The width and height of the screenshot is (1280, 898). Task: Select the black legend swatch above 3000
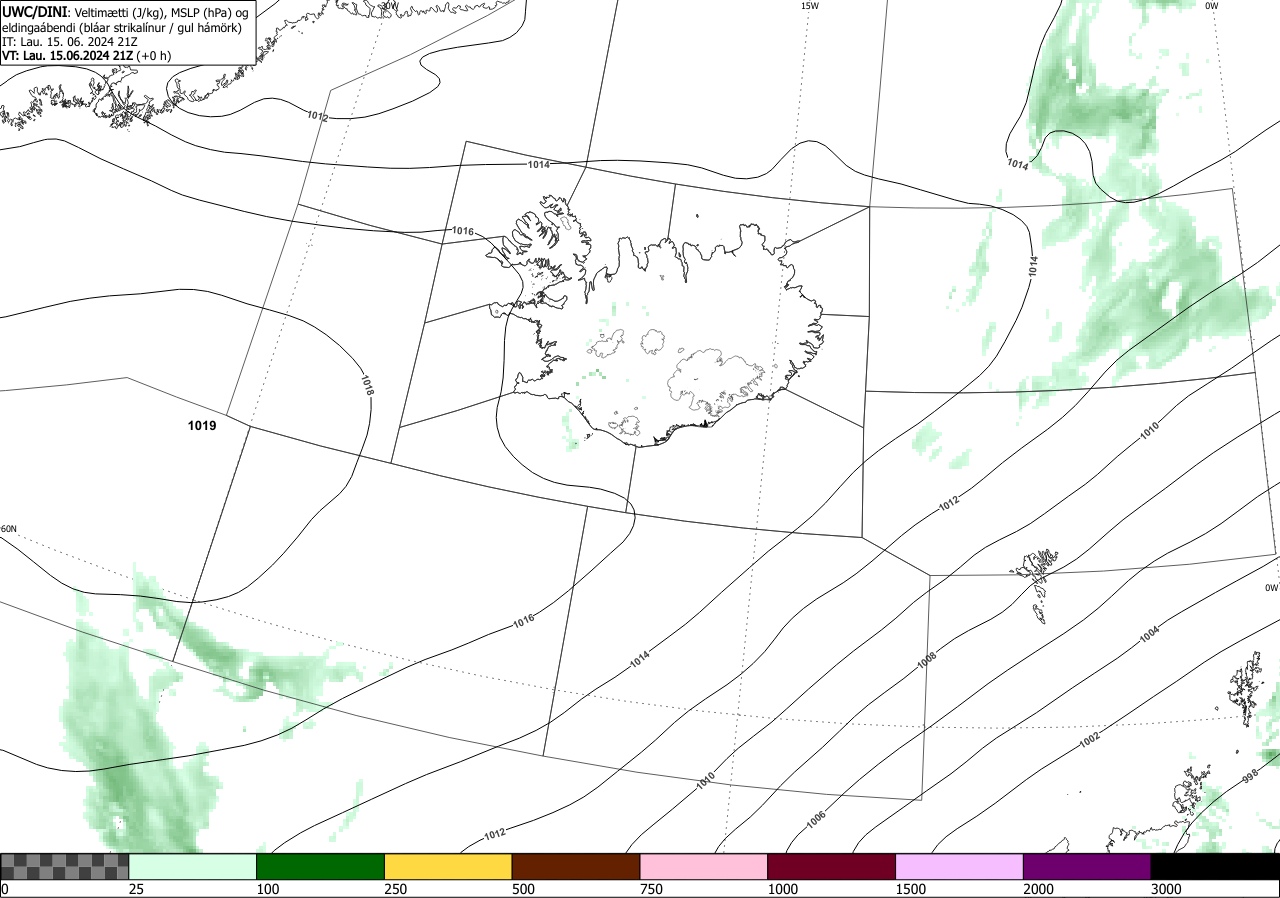[x=1215, y=866]
